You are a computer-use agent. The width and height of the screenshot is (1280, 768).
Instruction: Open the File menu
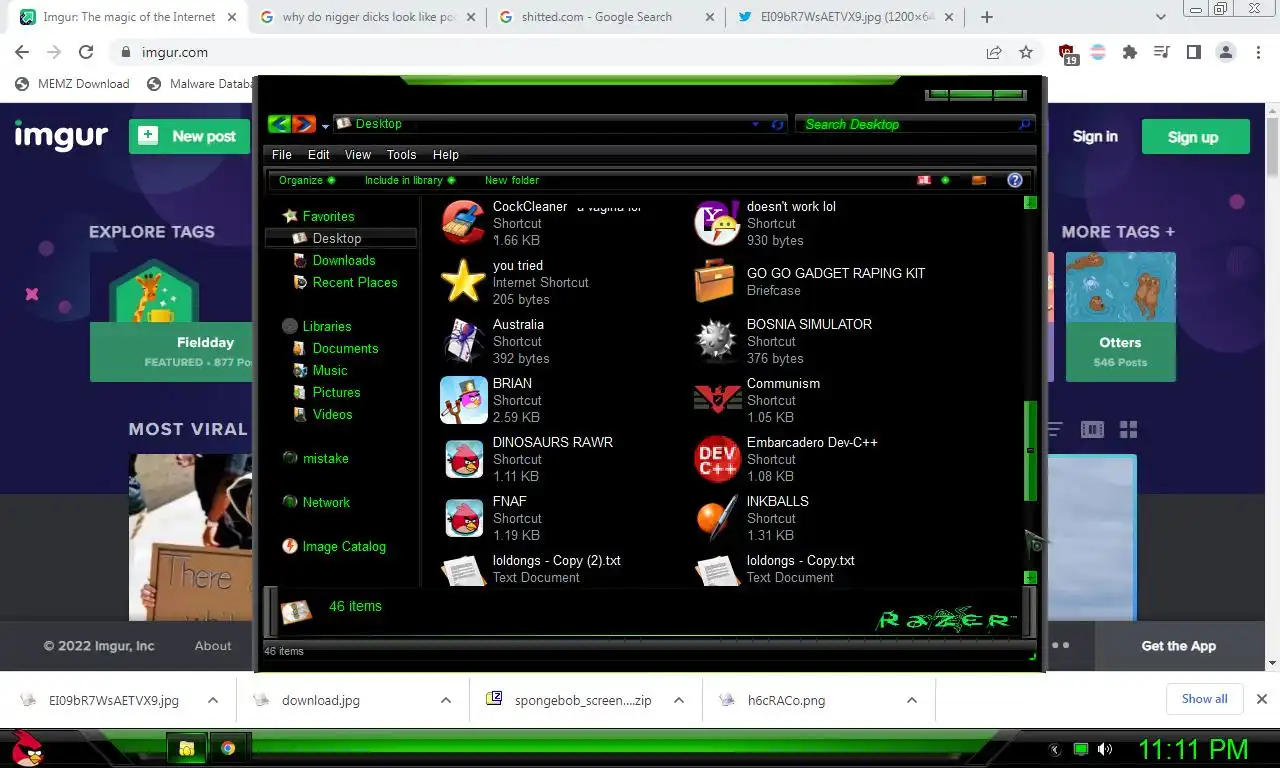coord(282,154)
